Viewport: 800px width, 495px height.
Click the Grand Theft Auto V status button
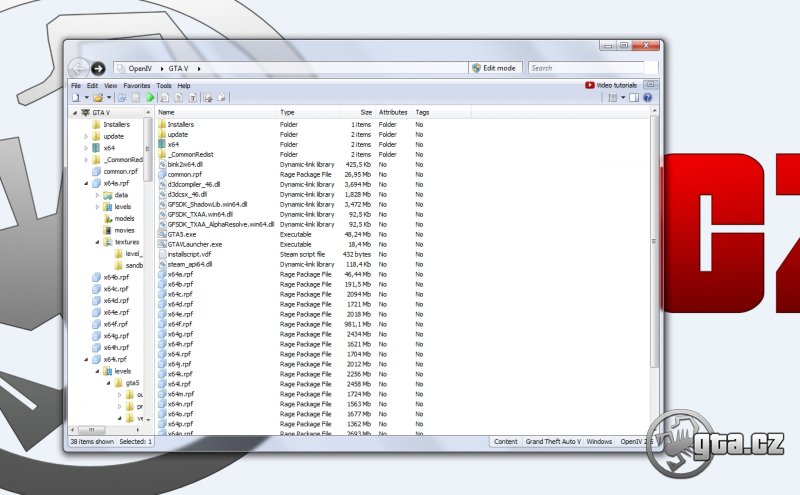coord(552,441)
